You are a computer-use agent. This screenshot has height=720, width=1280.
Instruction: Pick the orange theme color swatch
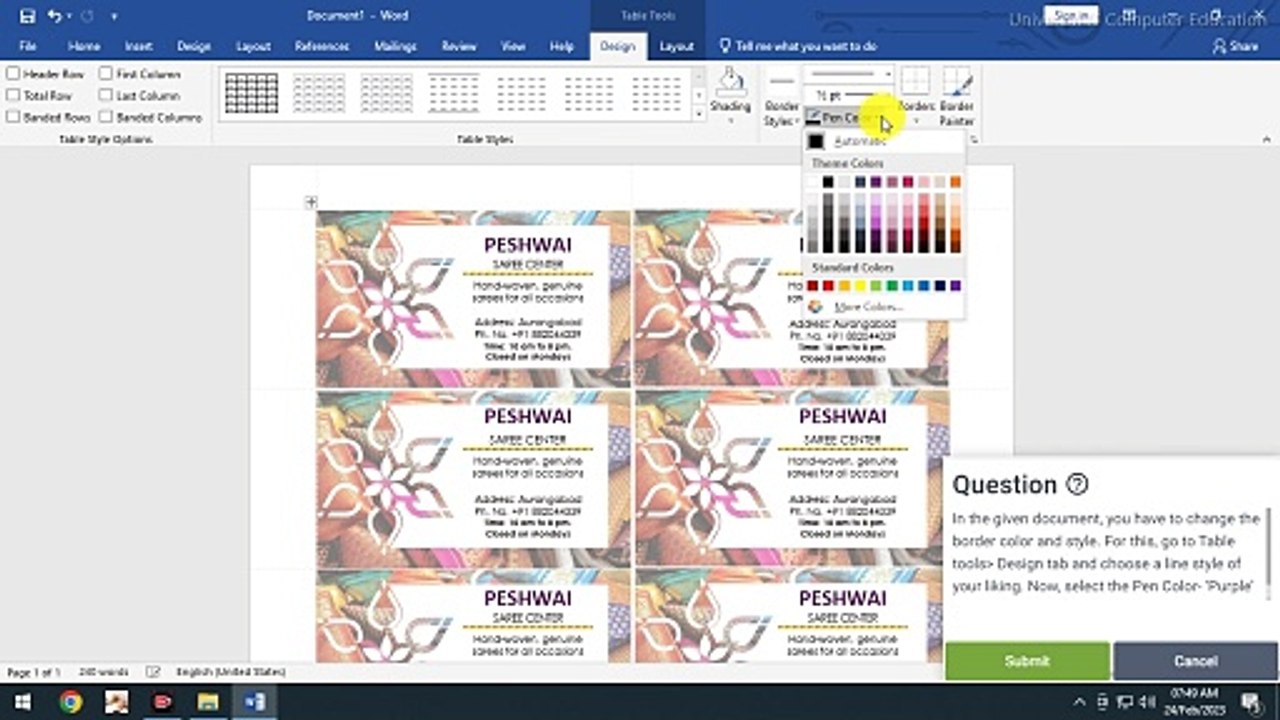955,182
